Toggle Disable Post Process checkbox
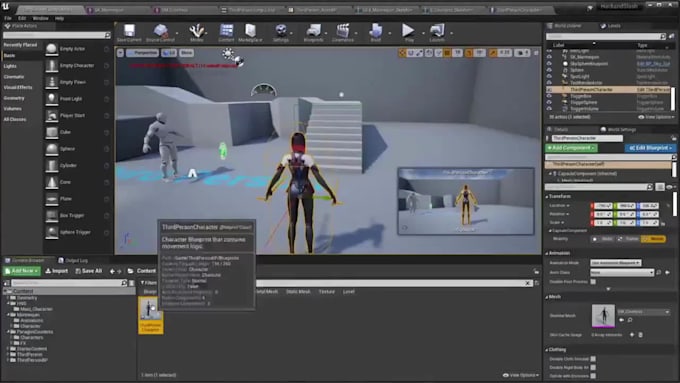This screenshot has width=680, height=383. (593, 282)
